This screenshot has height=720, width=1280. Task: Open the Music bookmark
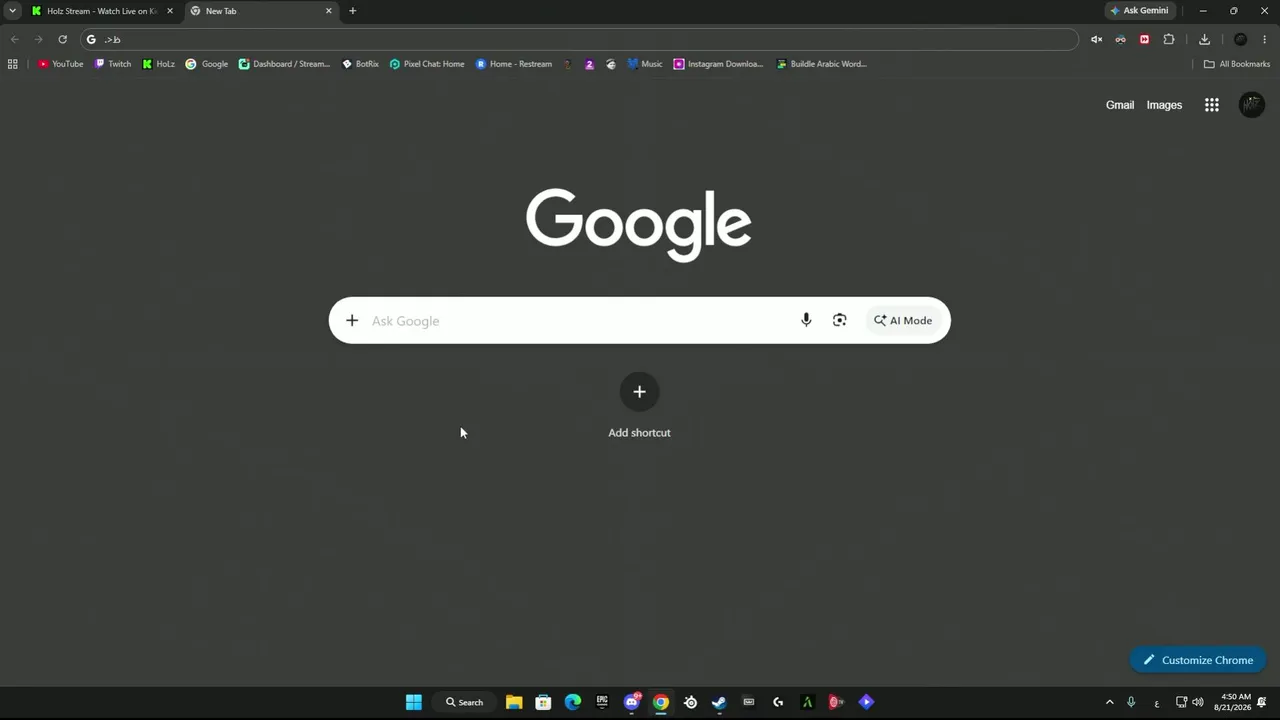[645, 64]
